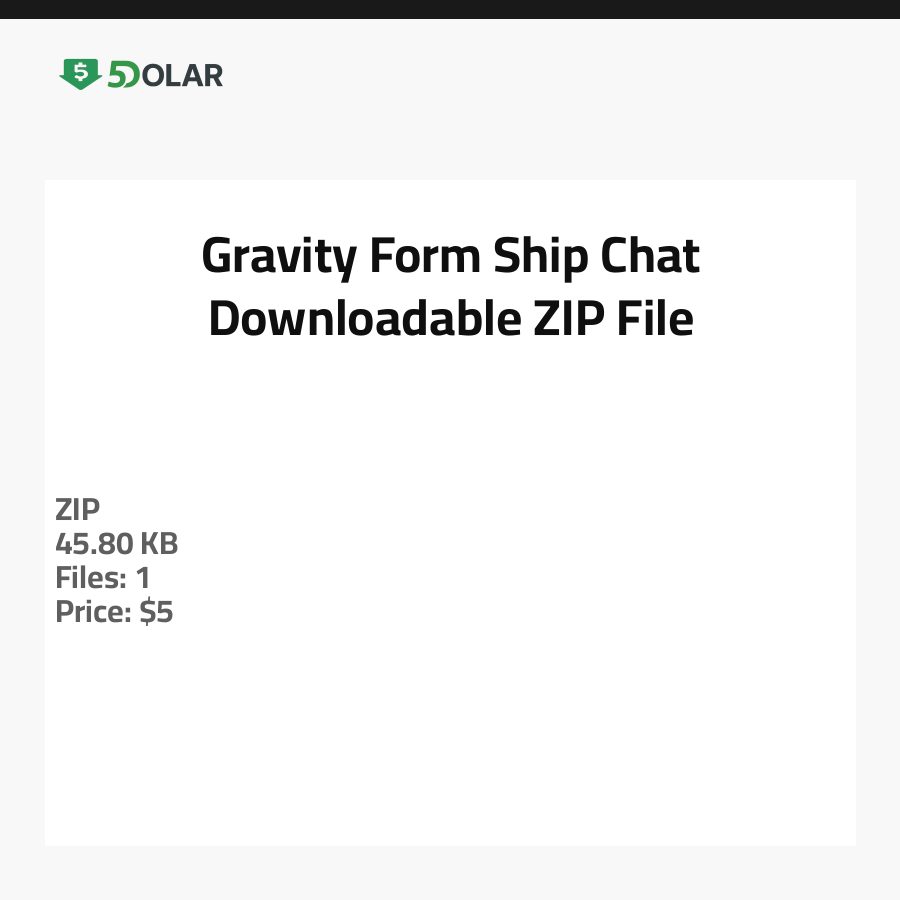Image resolution: width=900 pixels, height=900 pixels.
Task: Click the KB unit in the file size
Action: coord(158,544)
